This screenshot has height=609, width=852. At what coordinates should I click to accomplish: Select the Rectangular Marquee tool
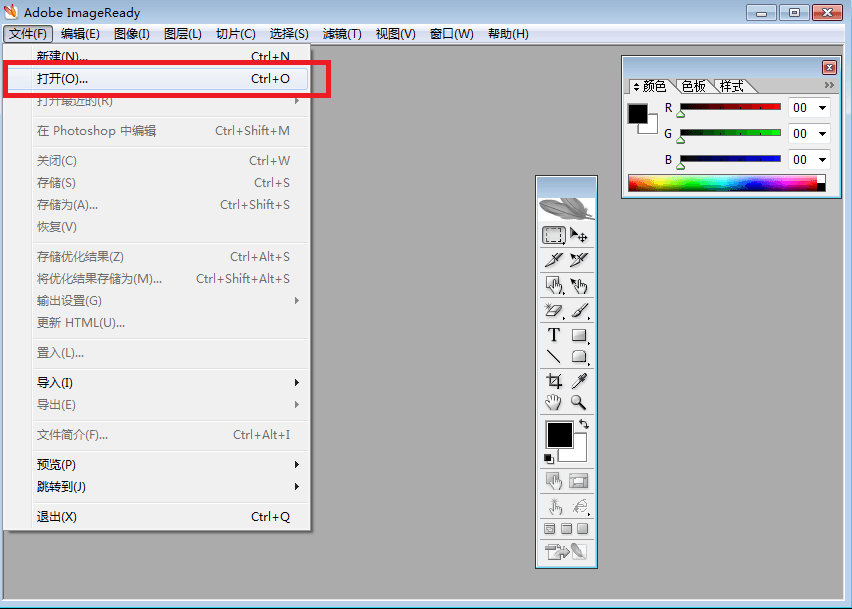554,236
